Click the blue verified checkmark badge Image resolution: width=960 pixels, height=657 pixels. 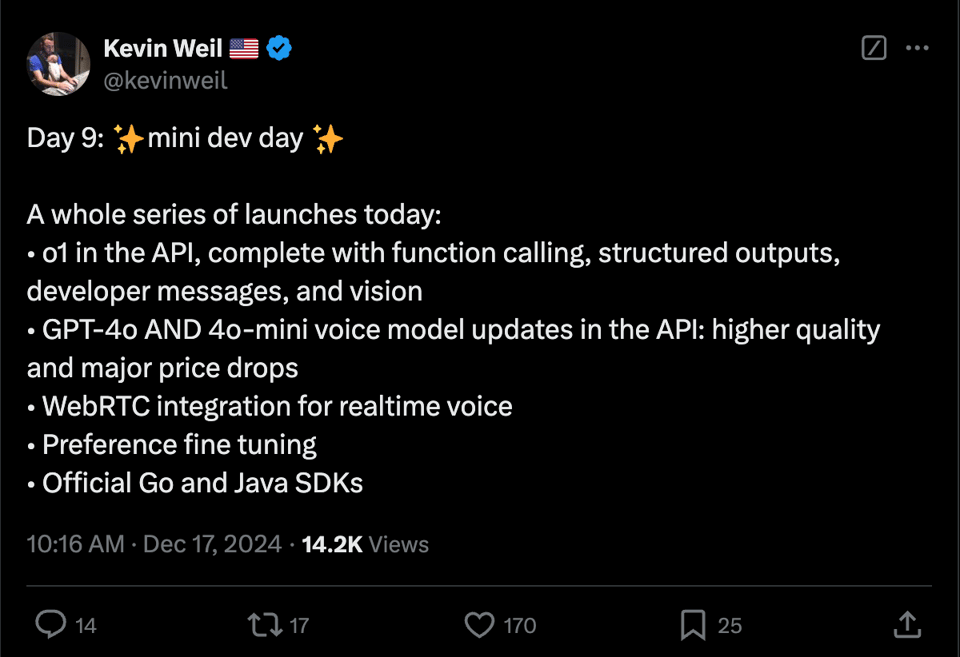pos(279,48)
